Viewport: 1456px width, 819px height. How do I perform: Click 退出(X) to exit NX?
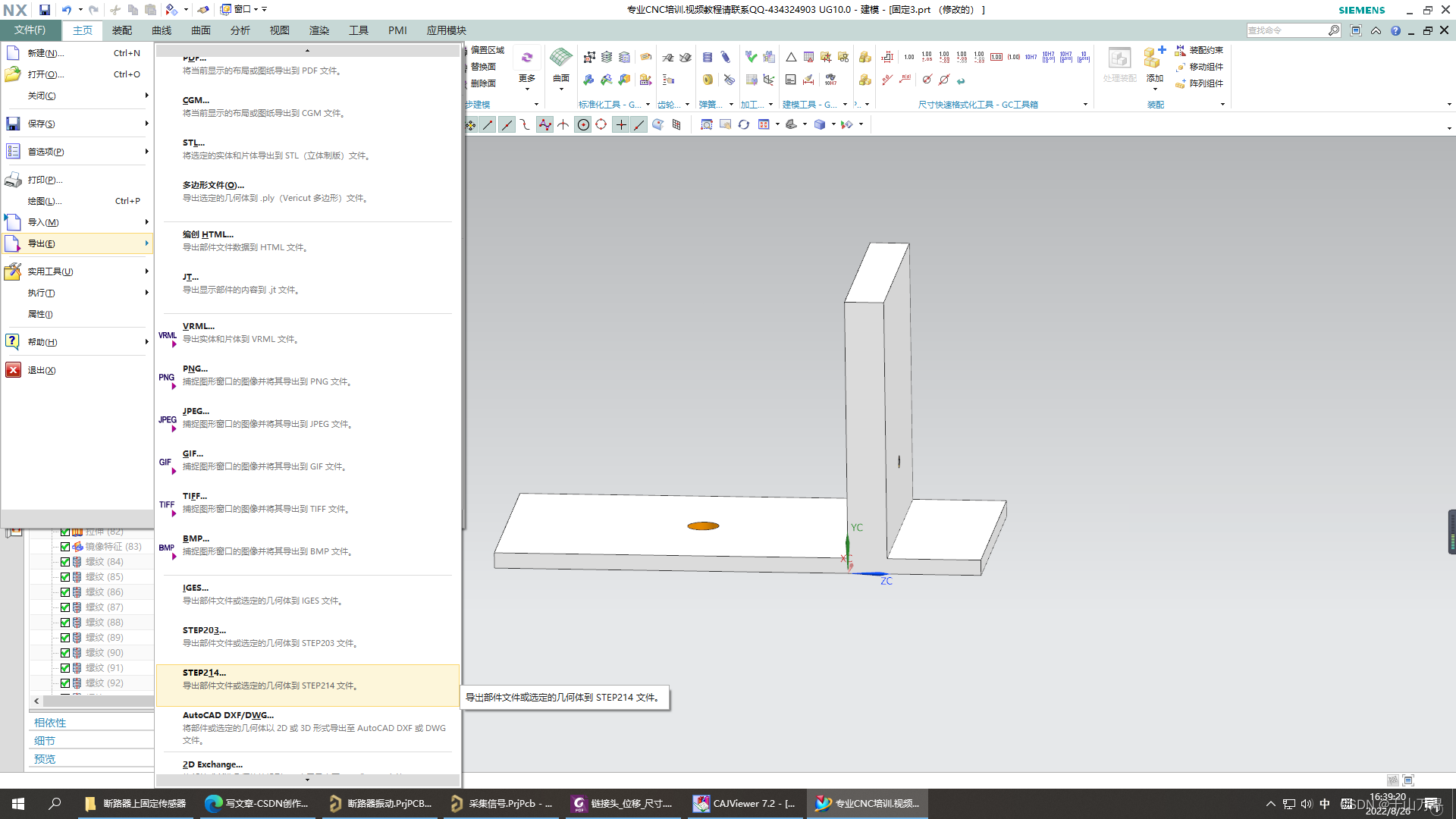42,370
